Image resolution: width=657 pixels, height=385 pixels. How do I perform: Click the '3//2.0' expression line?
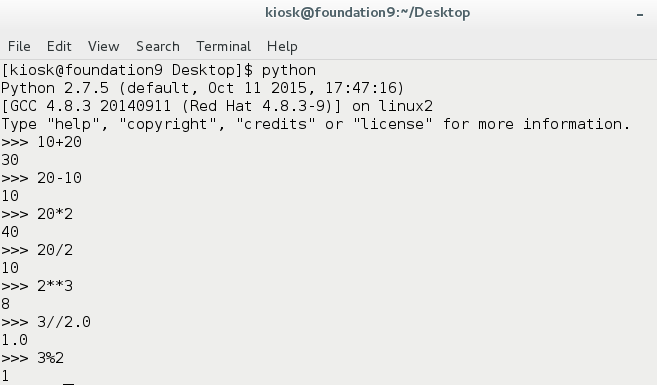click(46, 322)
